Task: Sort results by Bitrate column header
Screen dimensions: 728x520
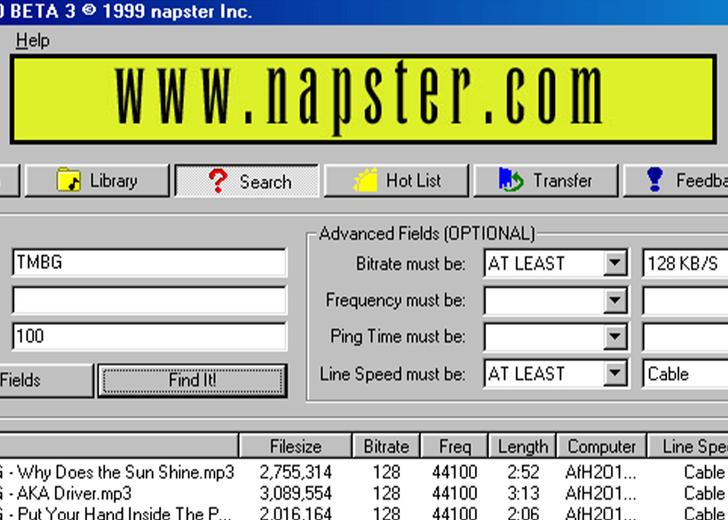Action: 386,446
